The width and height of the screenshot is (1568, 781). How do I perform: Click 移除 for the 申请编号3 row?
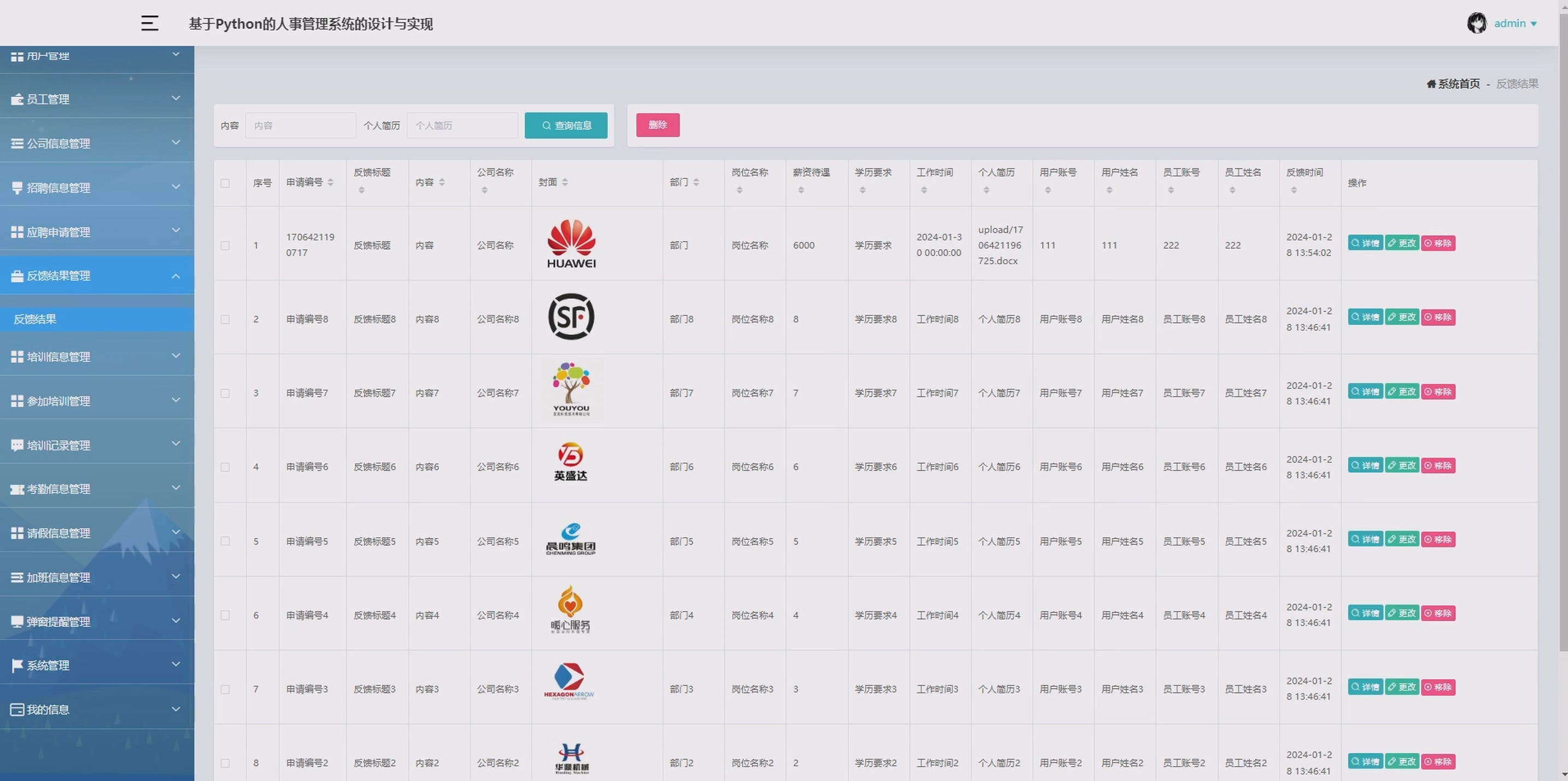pos(1438,687)
